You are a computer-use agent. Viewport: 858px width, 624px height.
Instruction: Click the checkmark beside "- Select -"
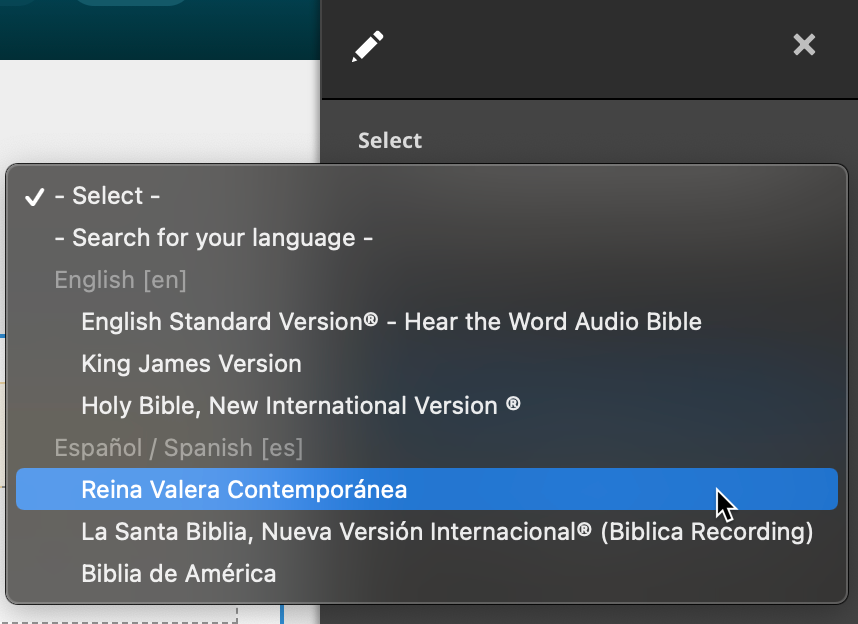coord(35,197)
